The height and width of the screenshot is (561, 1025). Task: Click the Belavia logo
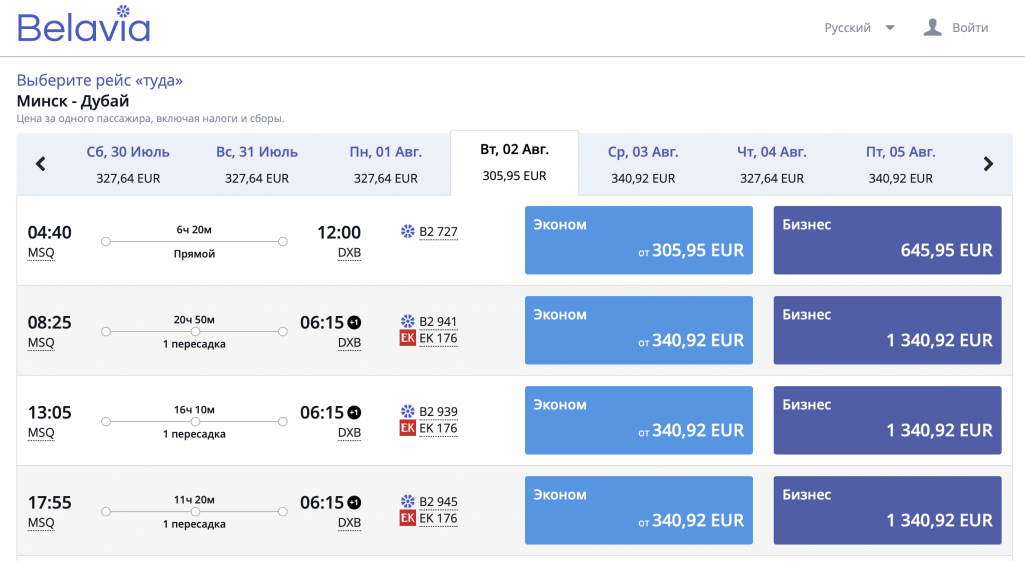pyautogui.click(x=84, y=25)
